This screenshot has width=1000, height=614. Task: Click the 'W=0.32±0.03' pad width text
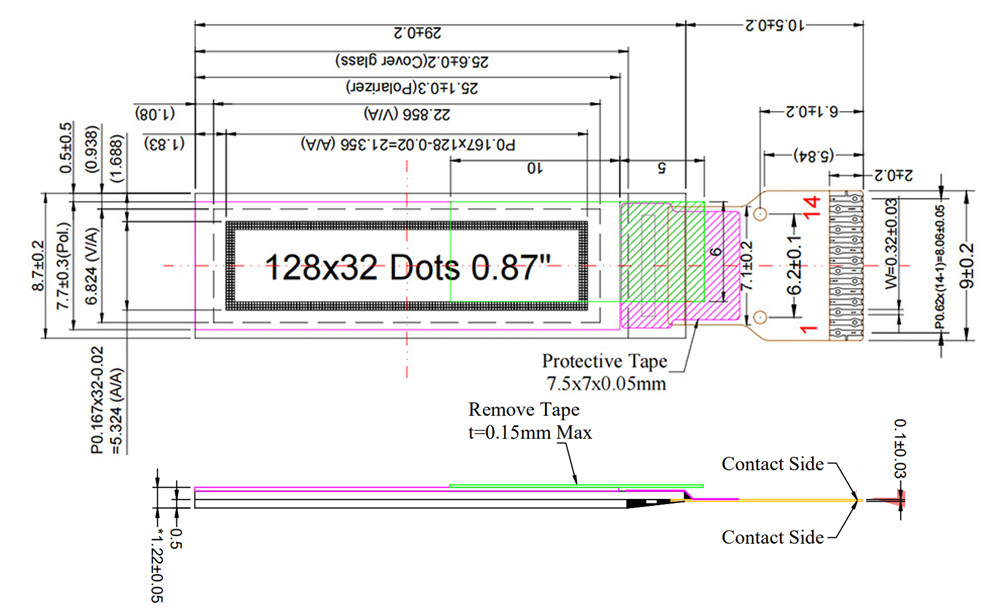[x=891, y=244]
